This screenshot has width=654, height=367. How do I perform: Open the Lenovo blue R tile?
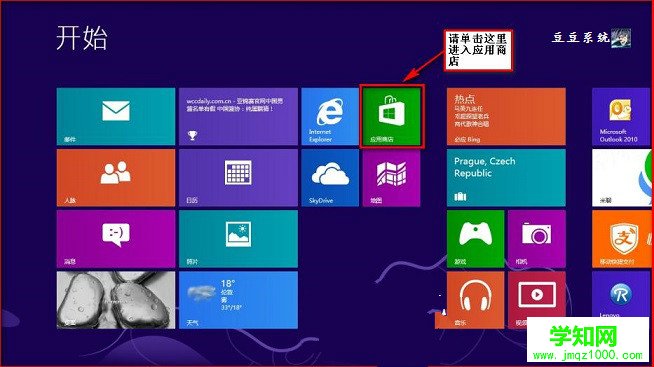(x=621, y=294)
